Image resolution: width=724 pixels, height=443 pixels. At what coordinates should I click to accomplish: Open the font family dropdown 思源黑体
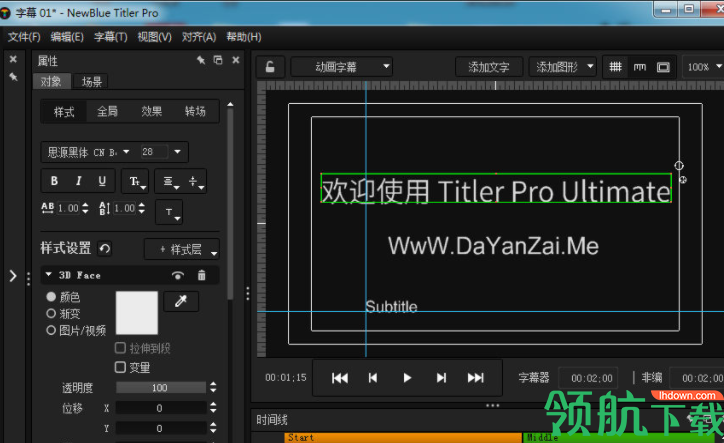click(x=87, y=152)
